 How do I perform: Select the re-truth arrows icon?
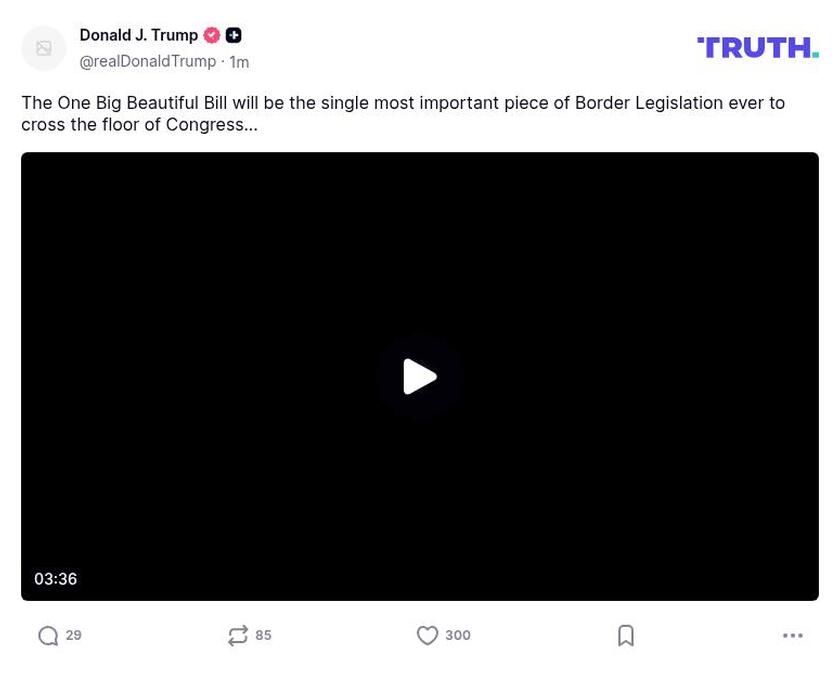(238, 635)
